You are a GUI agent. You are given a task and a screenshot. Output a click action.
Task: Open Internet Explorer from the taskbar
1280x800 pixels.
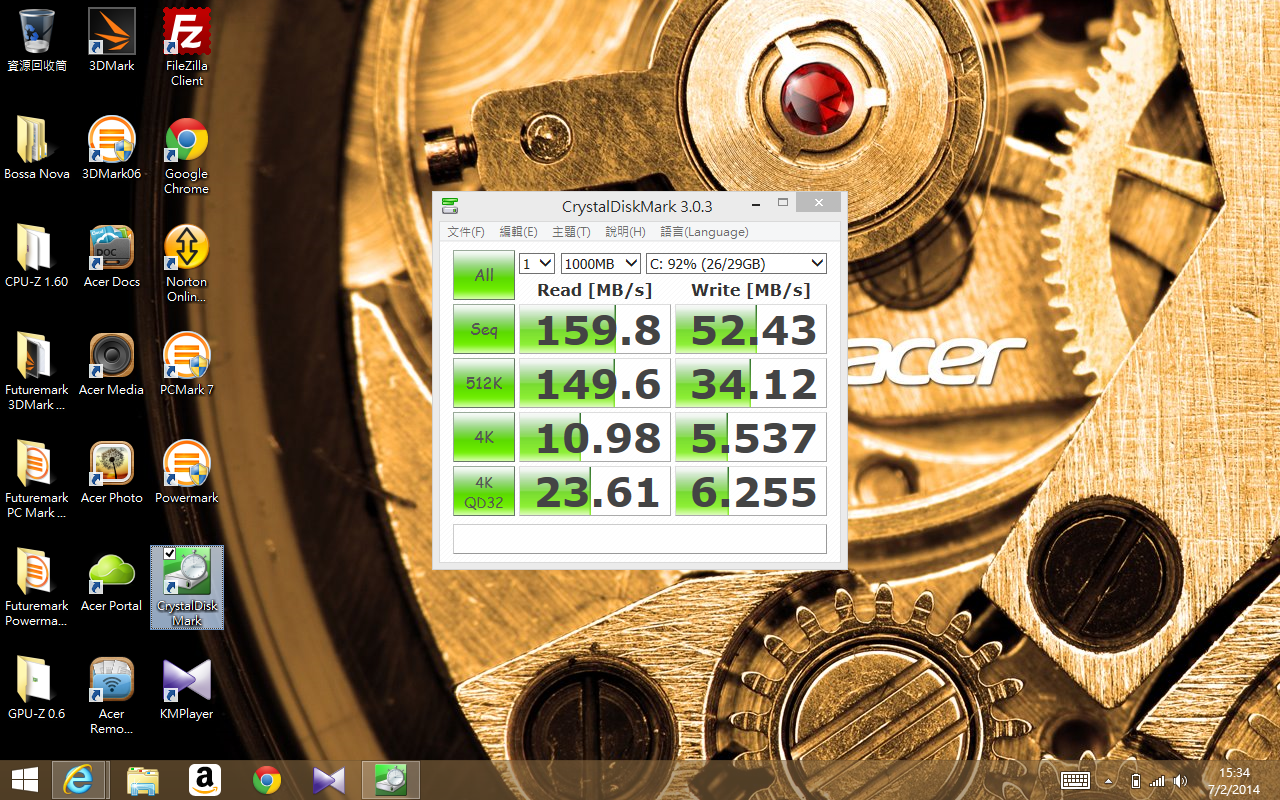[78, 780]
